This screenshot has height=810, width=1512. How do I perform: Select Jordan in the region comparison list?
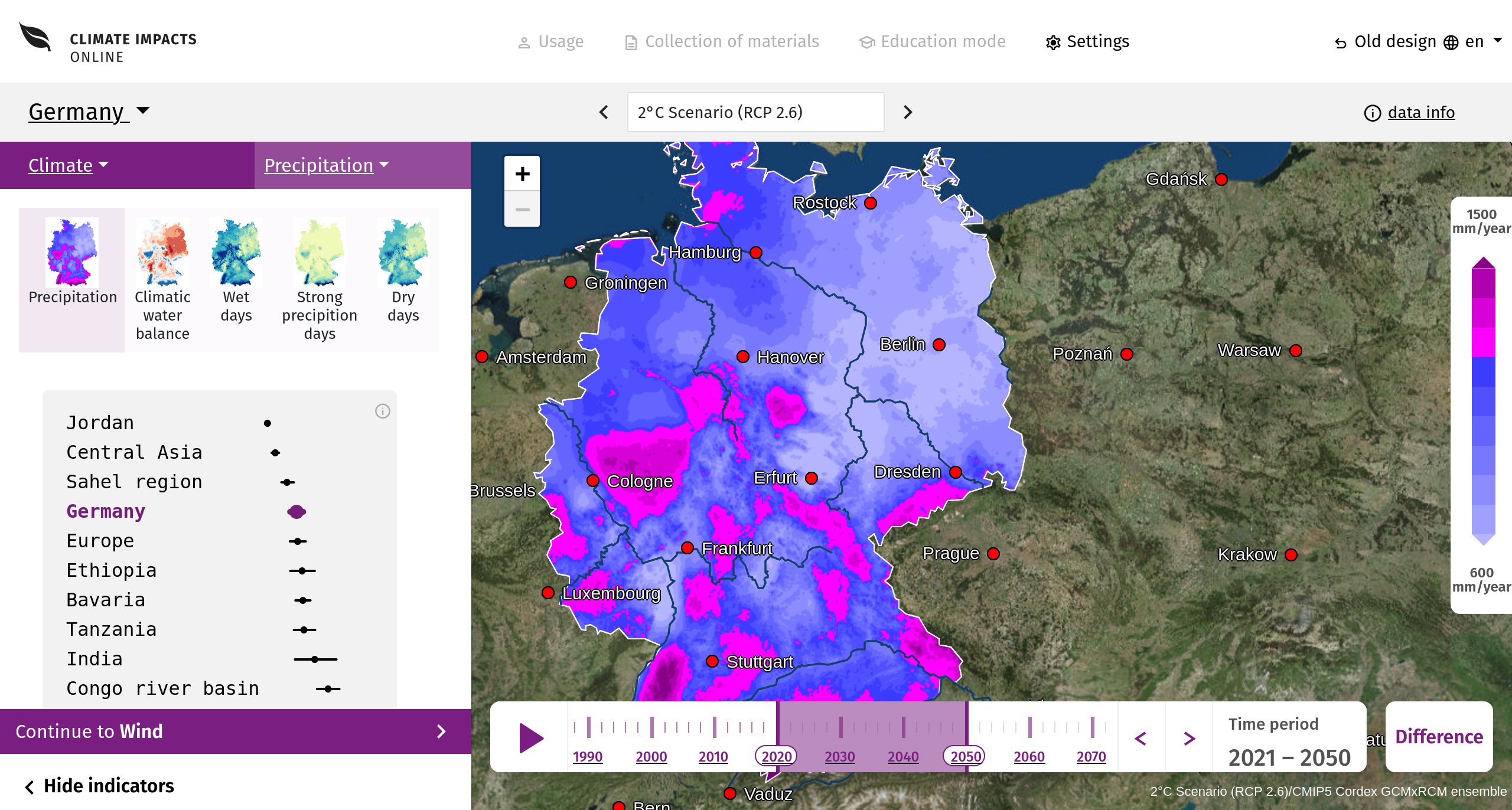(100, 423)
